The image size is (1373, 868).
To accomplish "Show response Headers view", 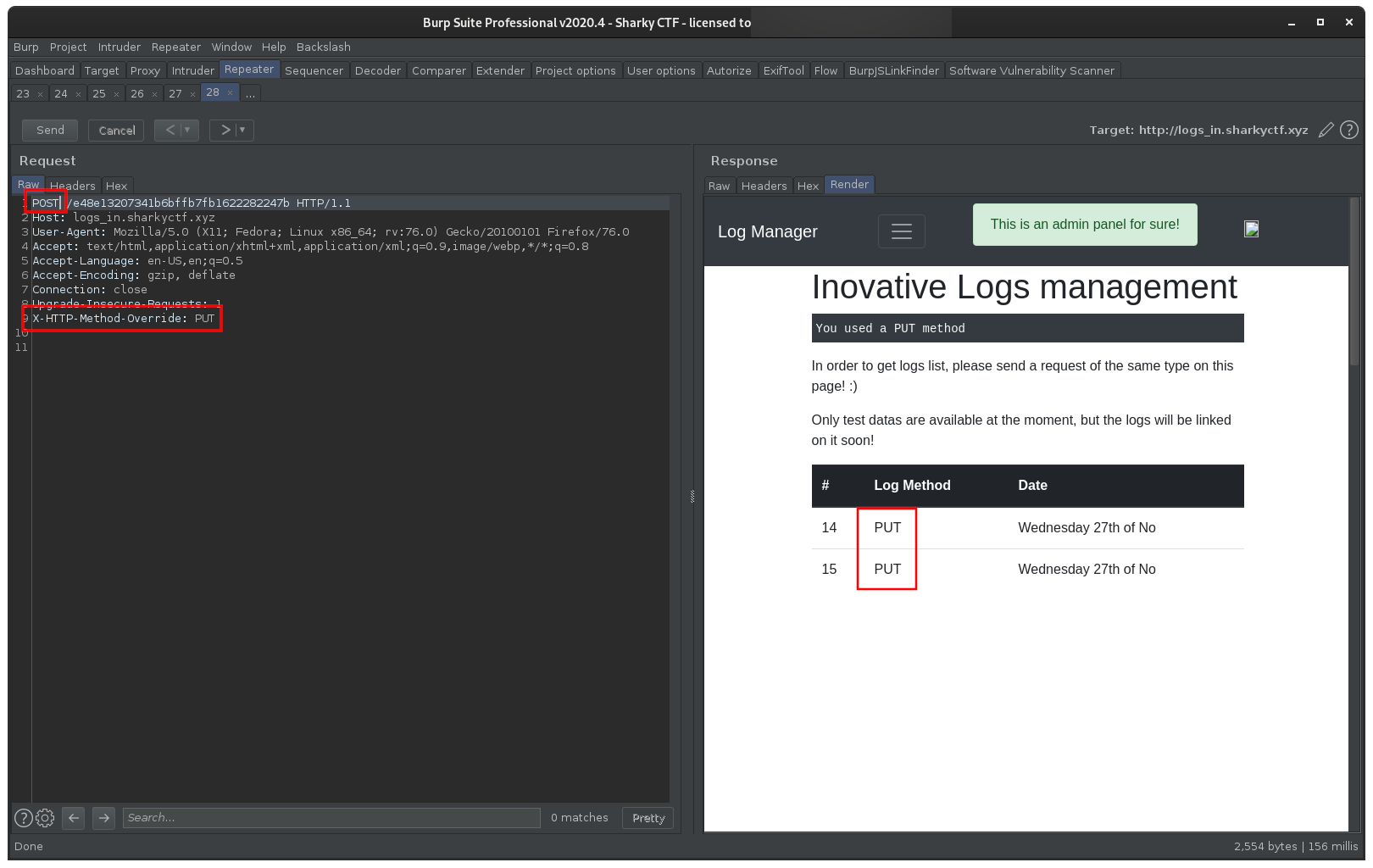I will click(x=764, y=186).
